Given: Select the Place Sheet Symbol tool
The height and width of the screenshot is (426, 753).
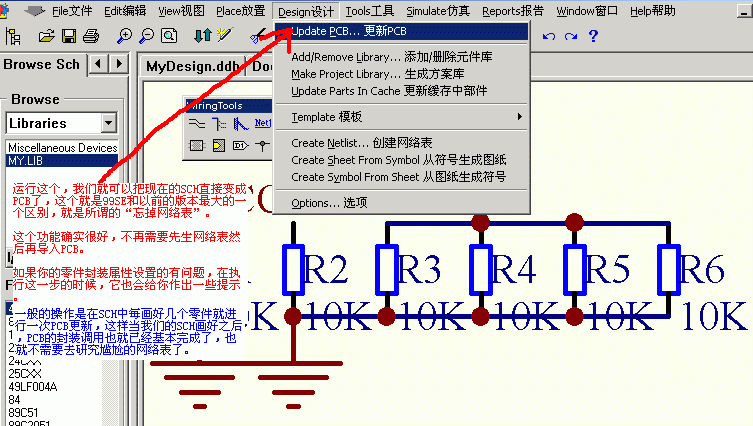Looking at the screenshot, I should point(196,145).
